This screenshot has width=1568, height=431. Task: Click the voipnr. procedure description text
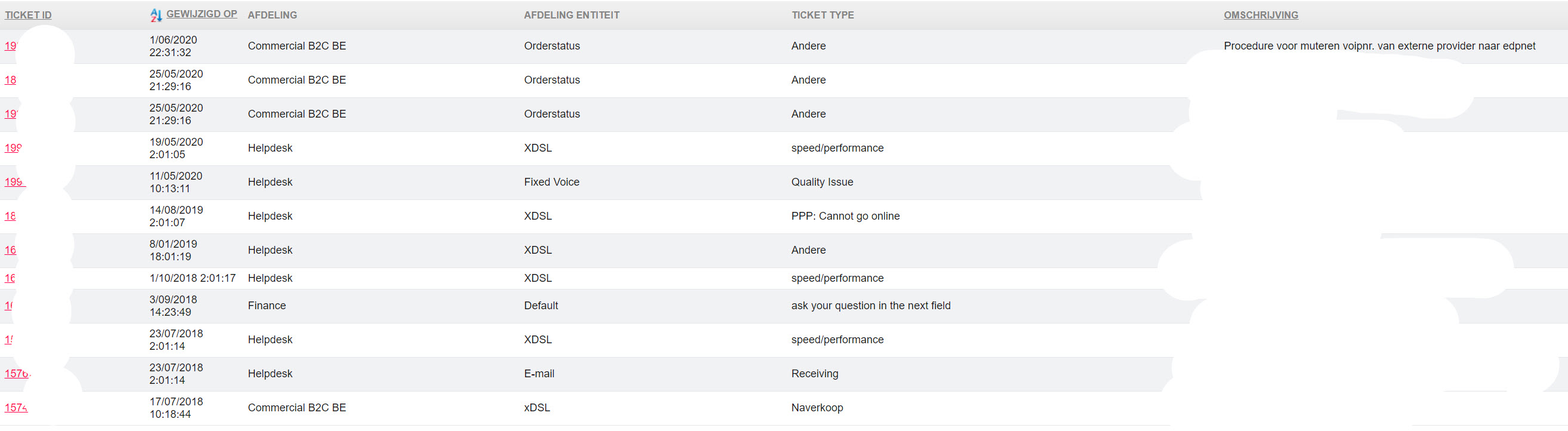click(1379, 47)
